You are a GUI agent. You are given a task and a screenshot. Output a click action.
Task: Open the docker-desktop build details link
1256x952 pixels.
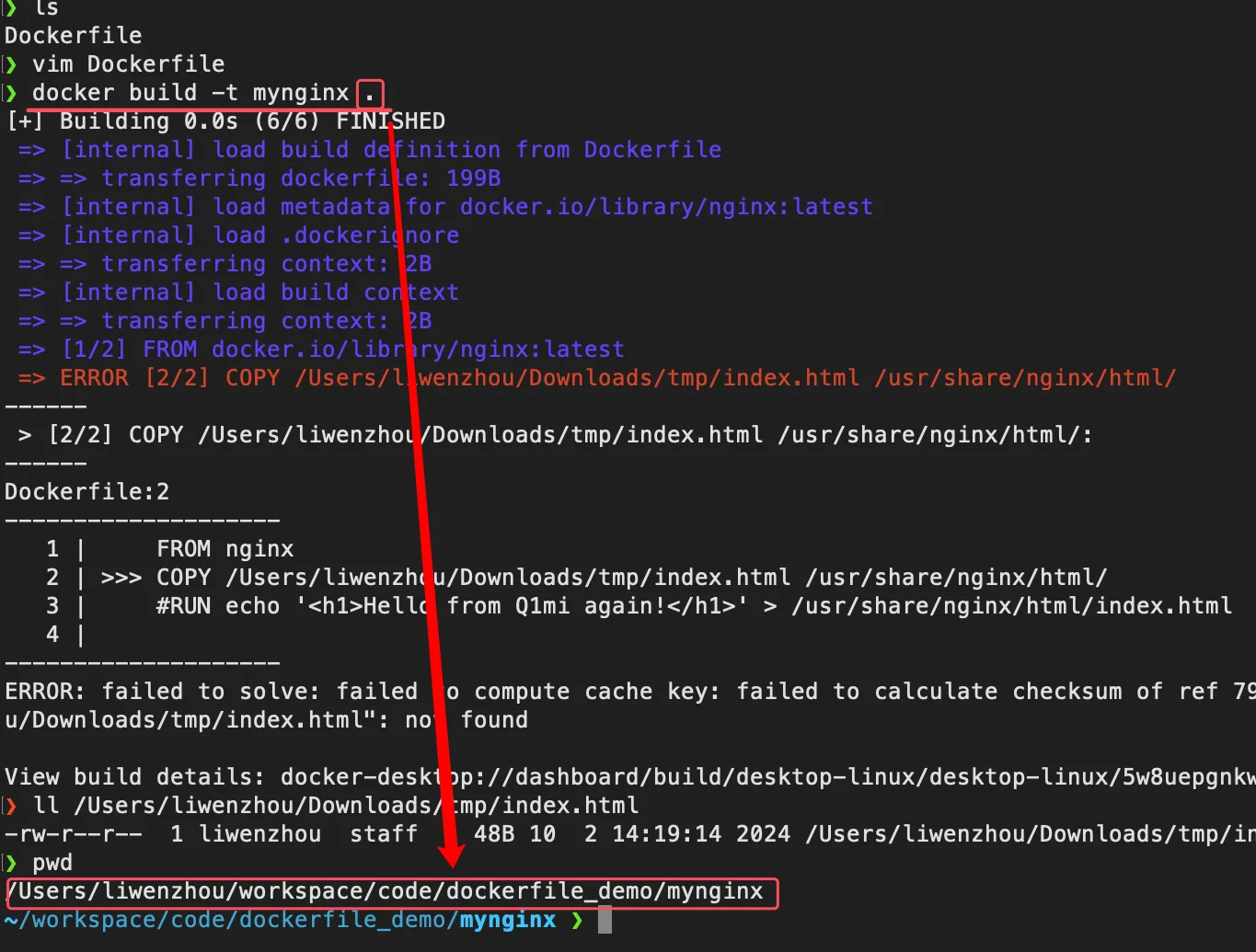(644, 776)
